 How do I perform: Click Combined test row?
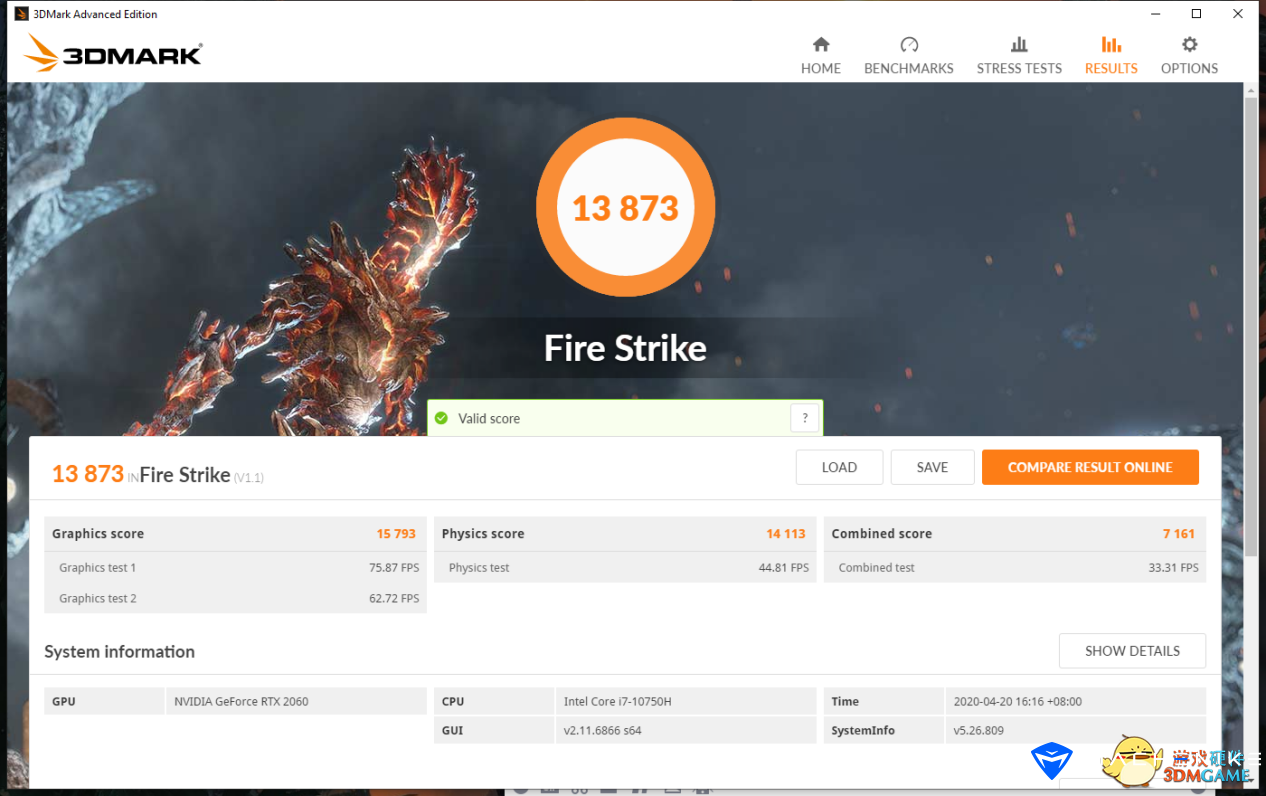point(1015,568)
